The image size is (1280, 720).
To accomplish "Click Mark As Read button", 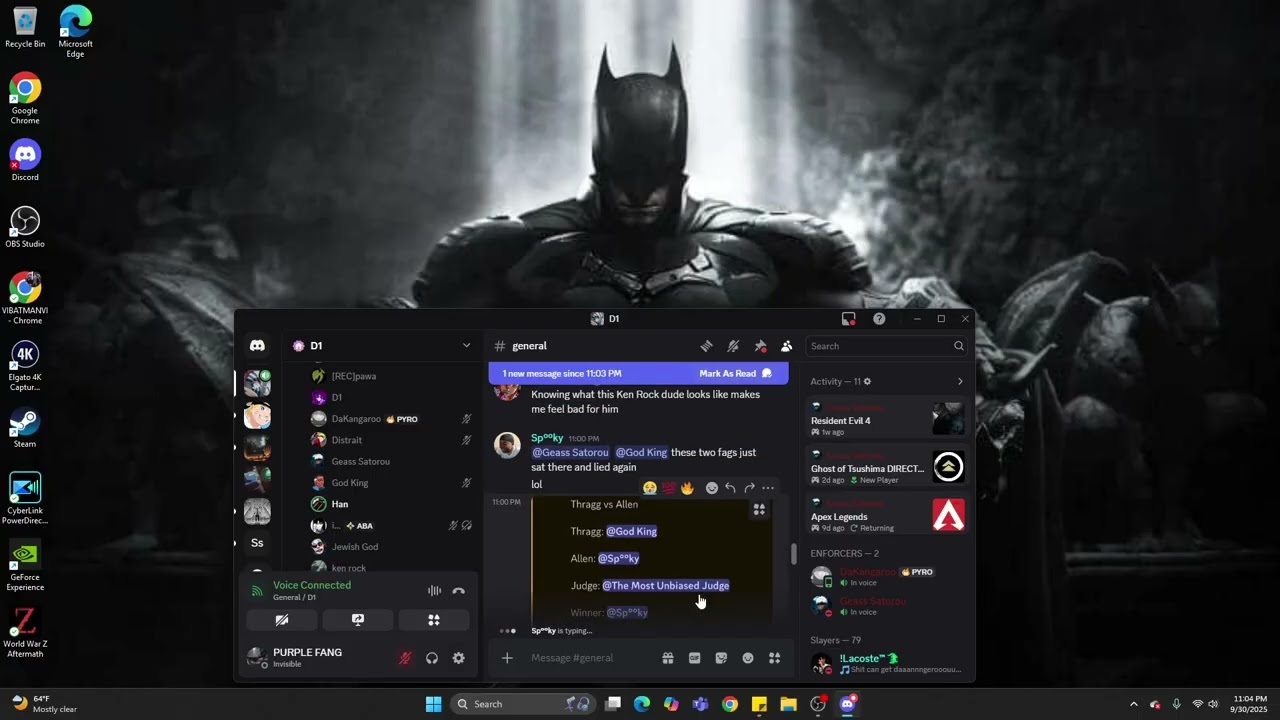I will (x=735, y=373).
